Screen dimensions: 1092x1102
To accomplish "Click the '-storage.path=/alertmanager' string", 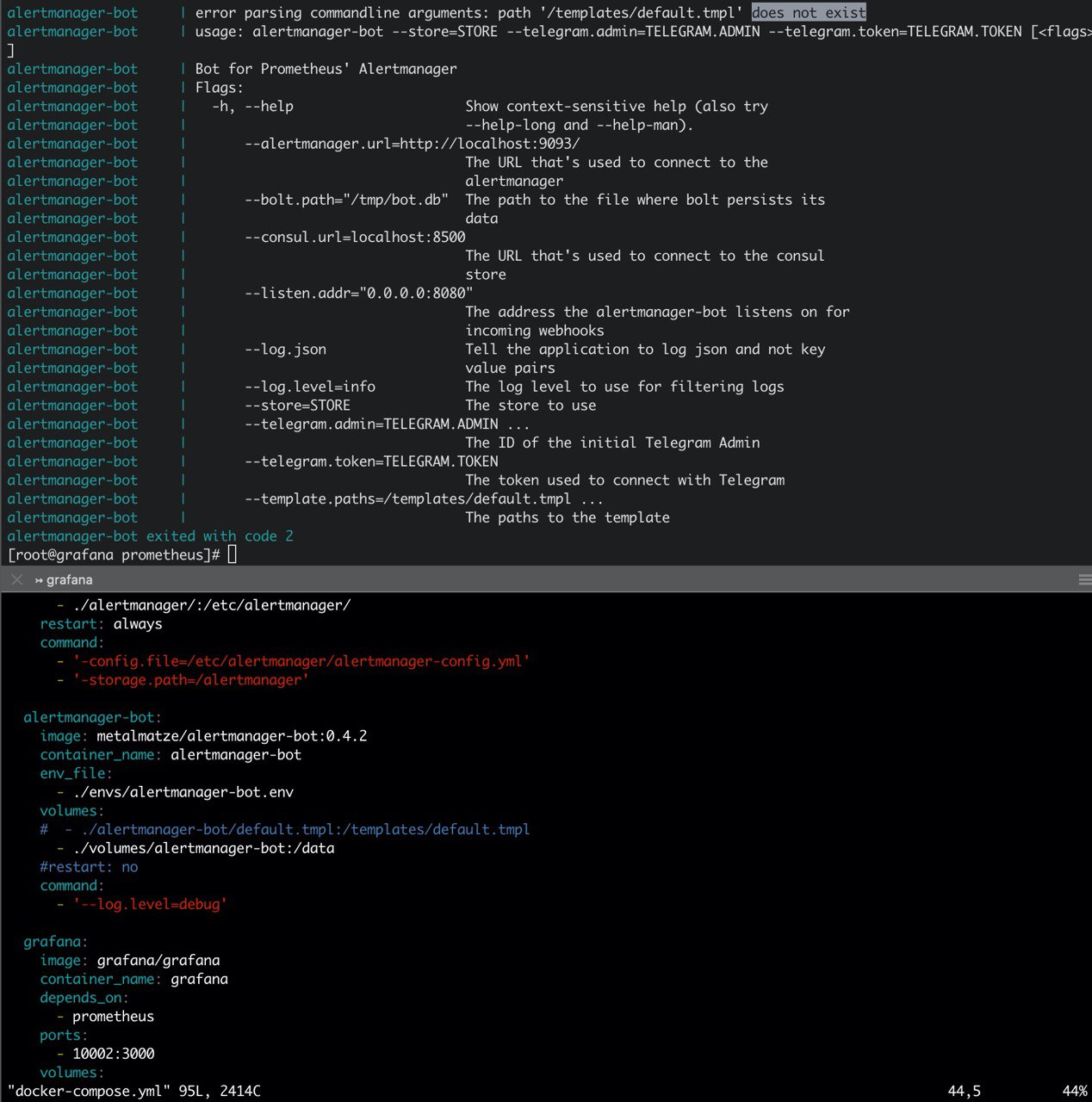I will pyautogui.click(x=191, y=679).
